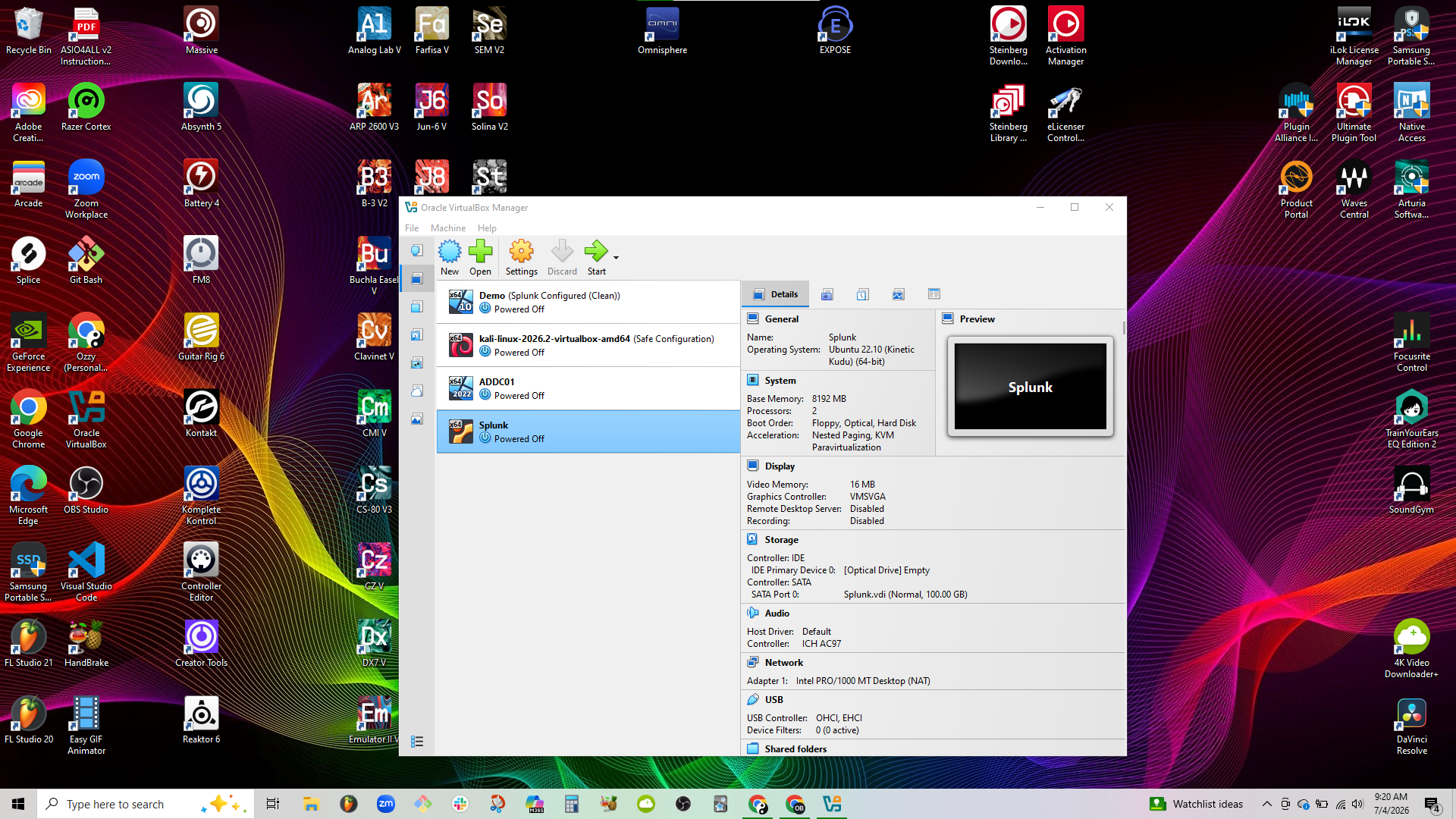Open the Home/Welcome pane in the VirtualBox sidebar
Viewport: 1456px width, 819px height.
coord(417,250)
